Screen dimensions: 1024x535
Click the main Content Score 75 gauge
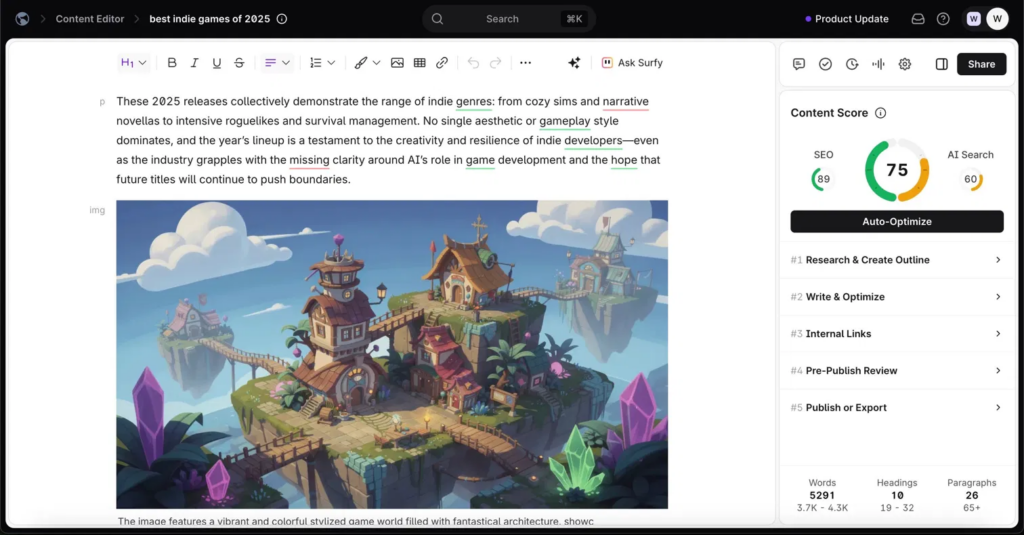click(897, 170)
